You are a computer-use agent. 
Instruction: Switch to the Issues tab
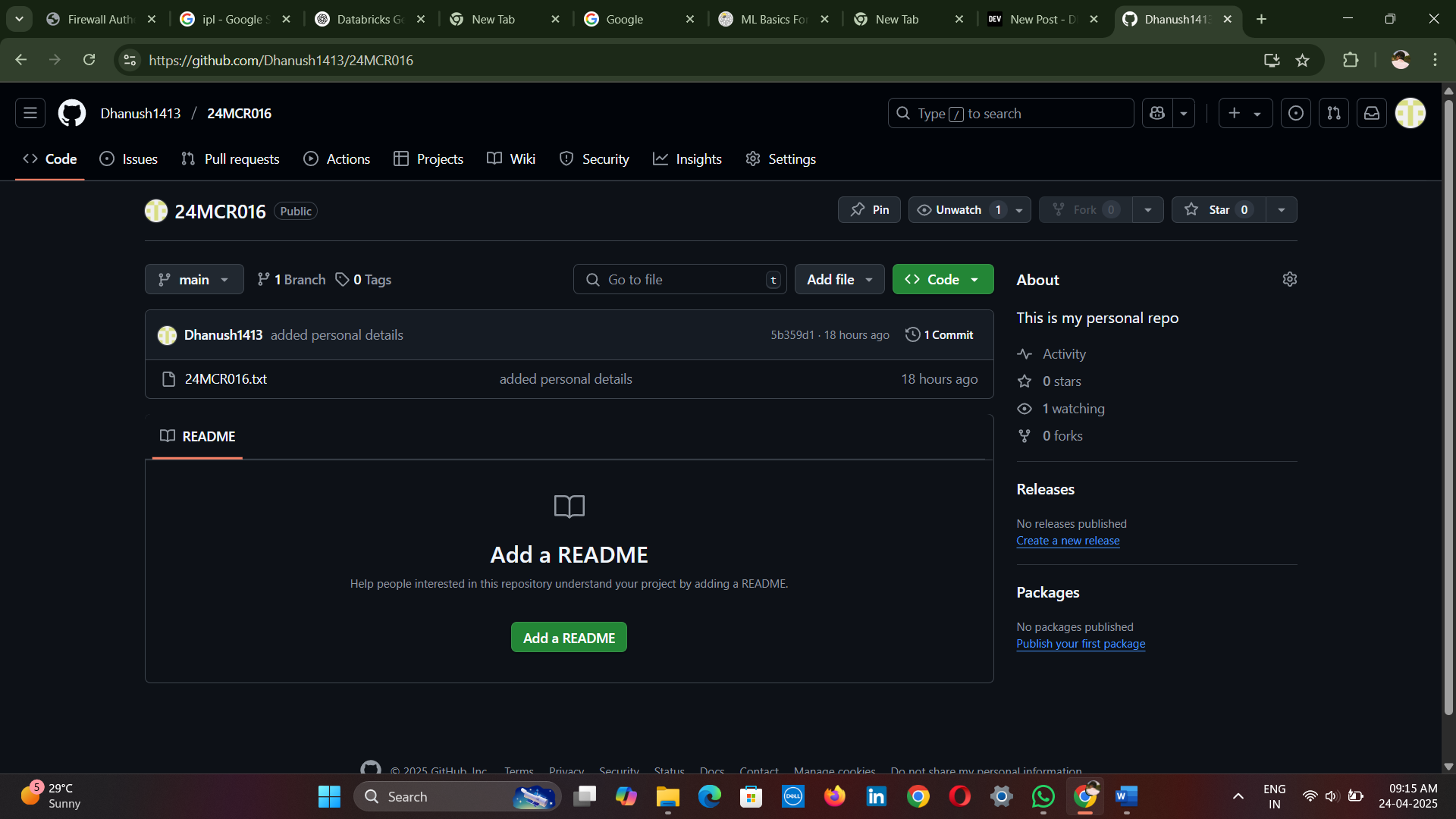(129, 159)
